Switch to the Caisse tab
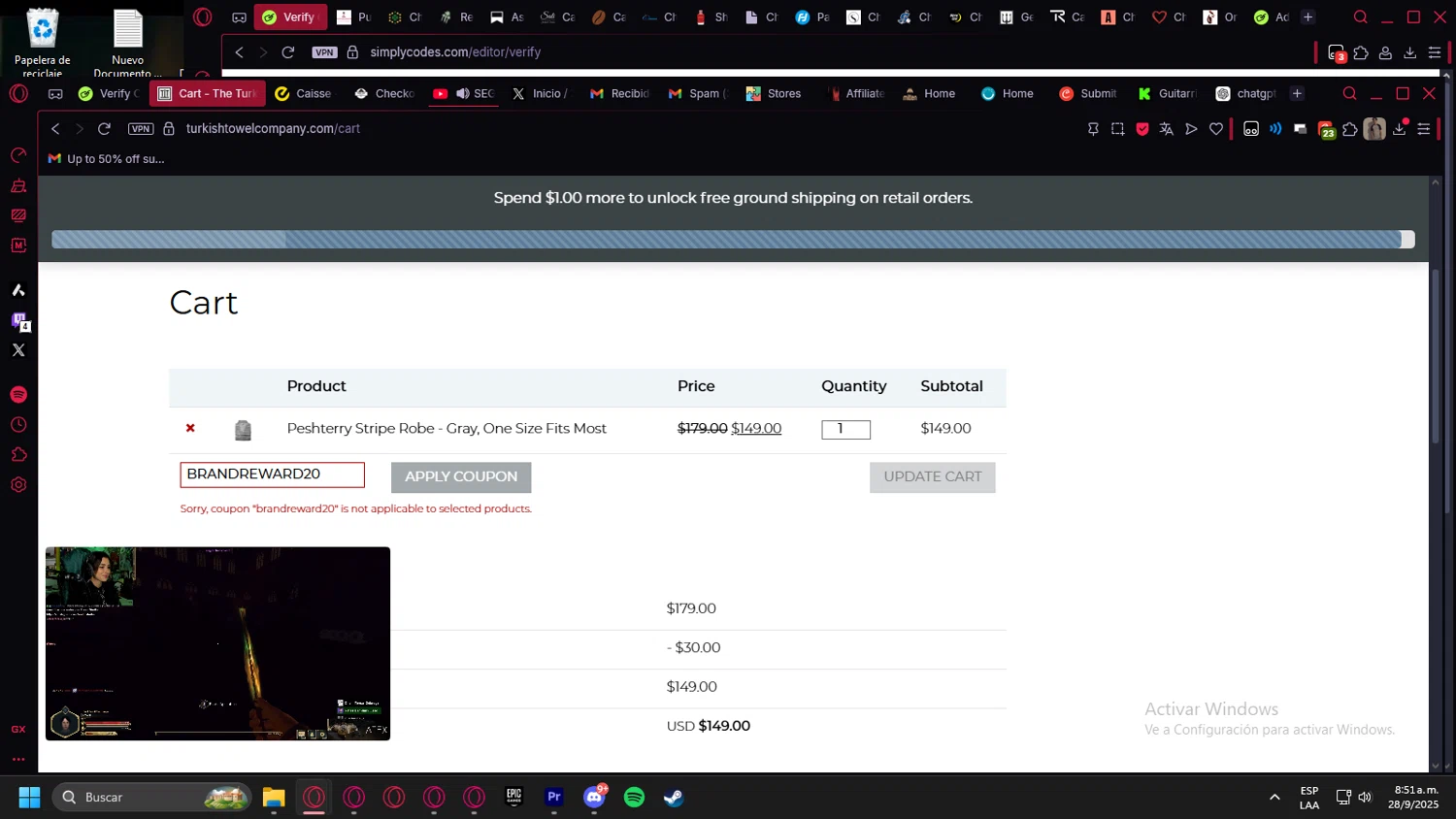This screenshot has width=1456, height=819. pyautogui.click(x=304, y=93)
